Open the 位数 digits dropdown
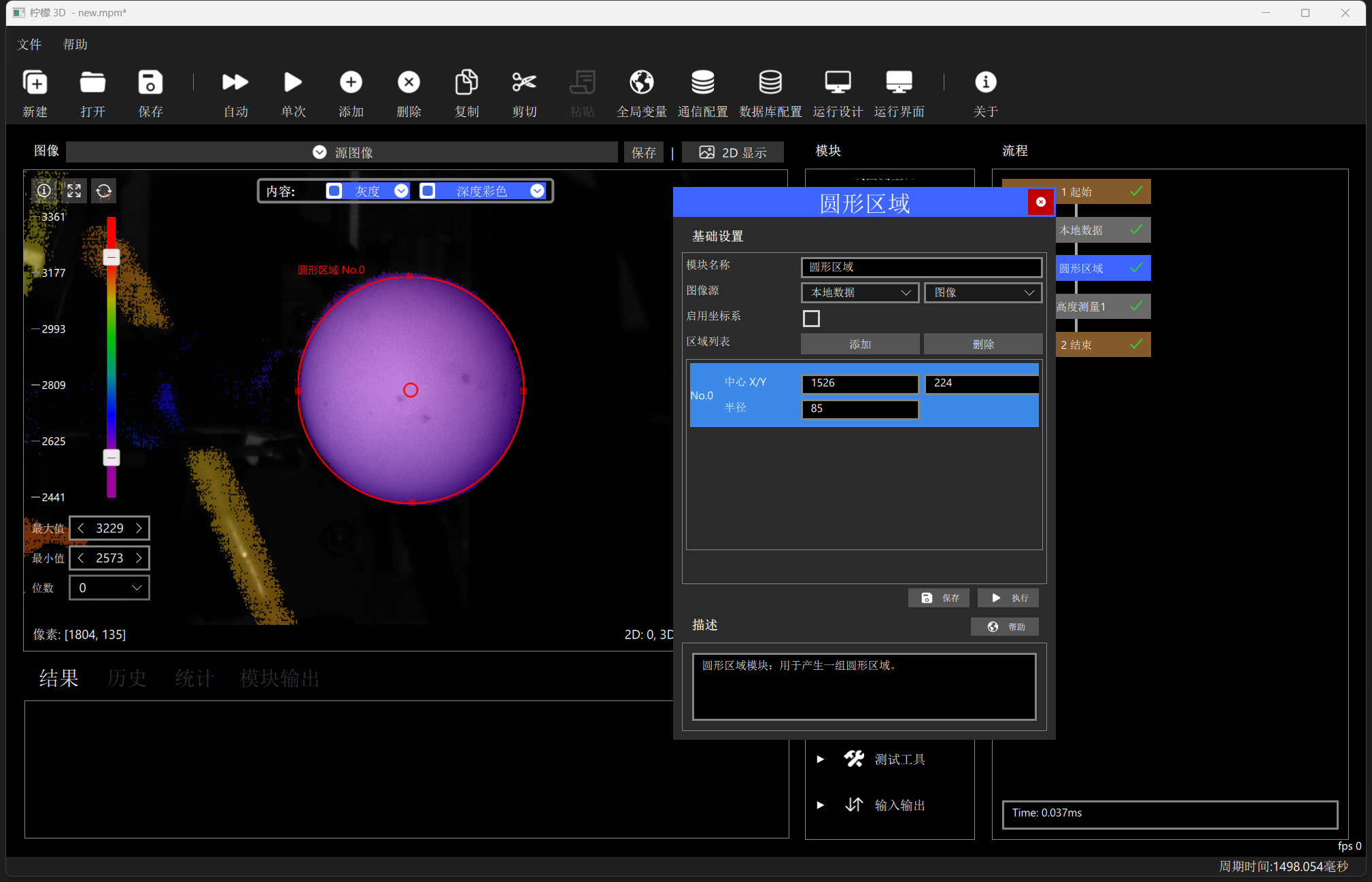This screenshot has height=882, width=1372. pyautogui.click(x=109, y=588)
